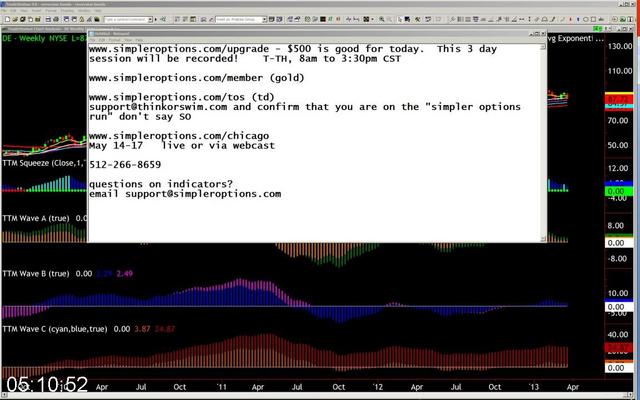Open the Notepad View menu

pyautogui.click(x=128, y=40)
